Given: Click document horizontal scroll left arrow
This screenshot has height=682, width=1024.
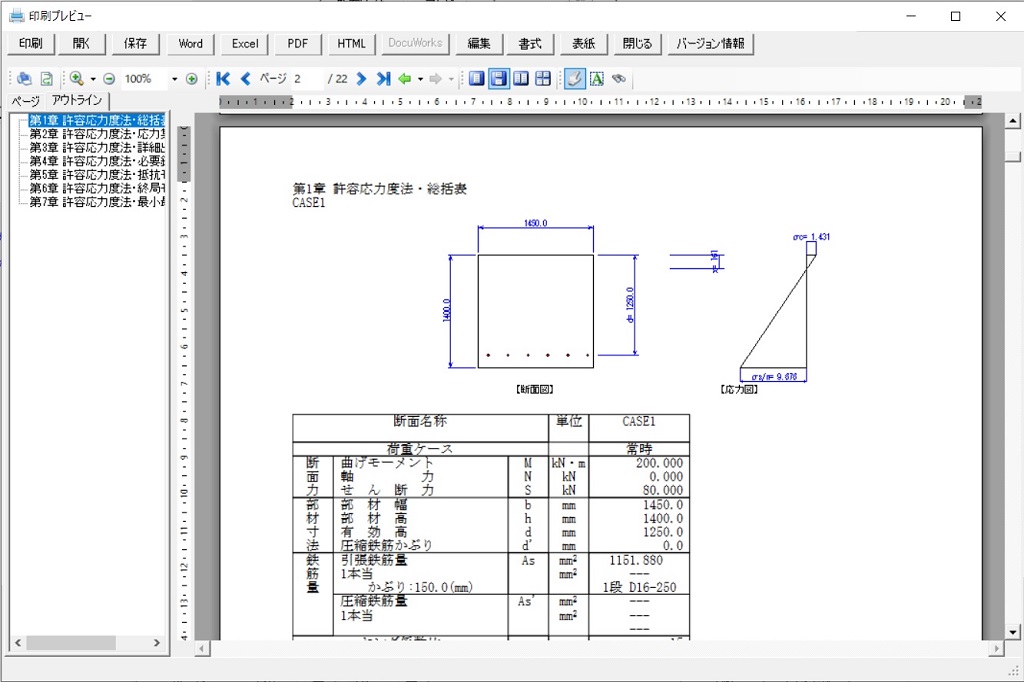Looking at the screenshot, I should click(202, 649).
